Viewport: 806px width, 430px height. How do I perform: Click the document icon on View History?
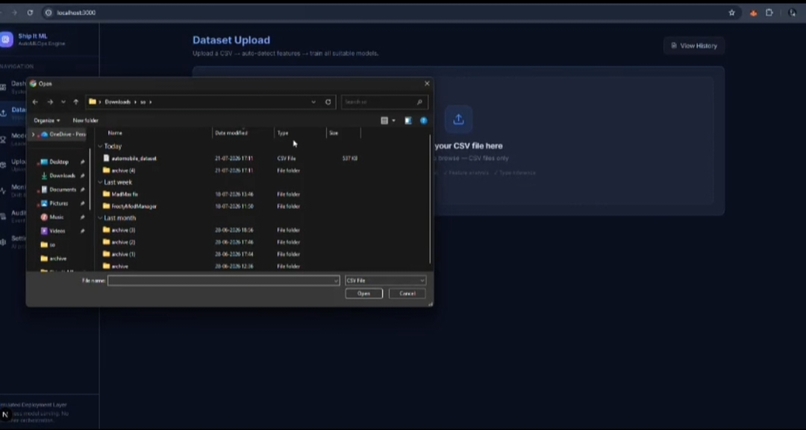pos(673,46)
